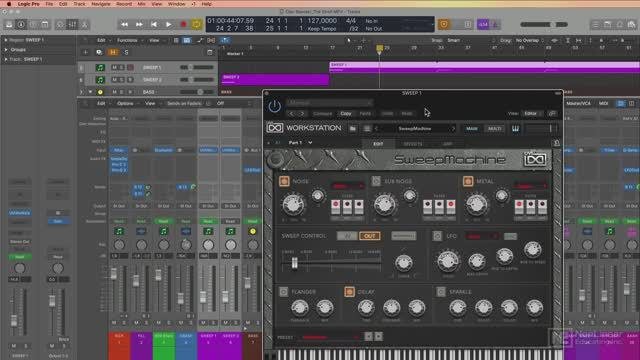
Task: Go to next SweepMachine preset arrow
Action: tap(453, 129)
